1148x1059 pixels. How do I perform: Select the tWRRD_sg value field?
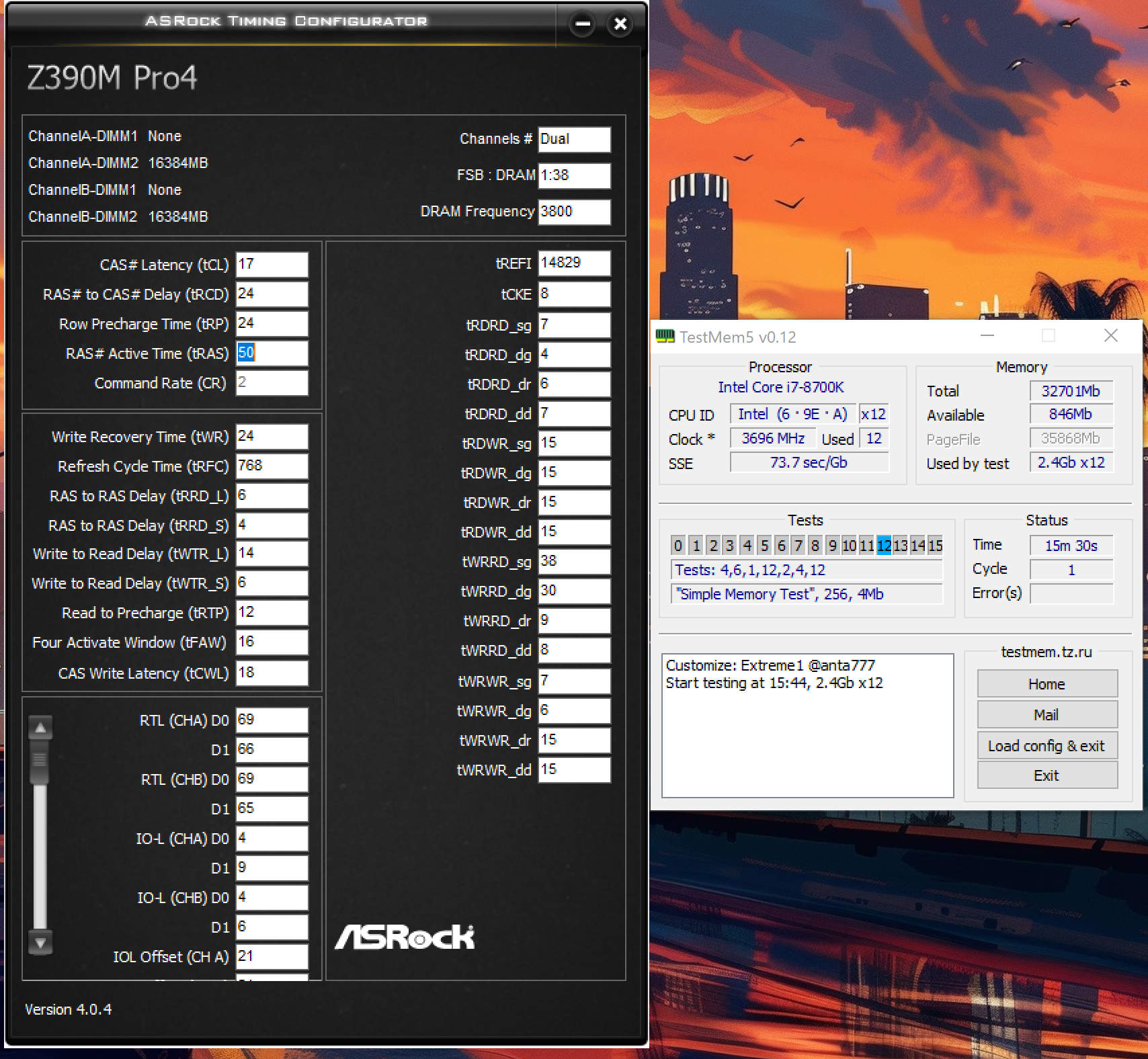(x=575, y=562)
